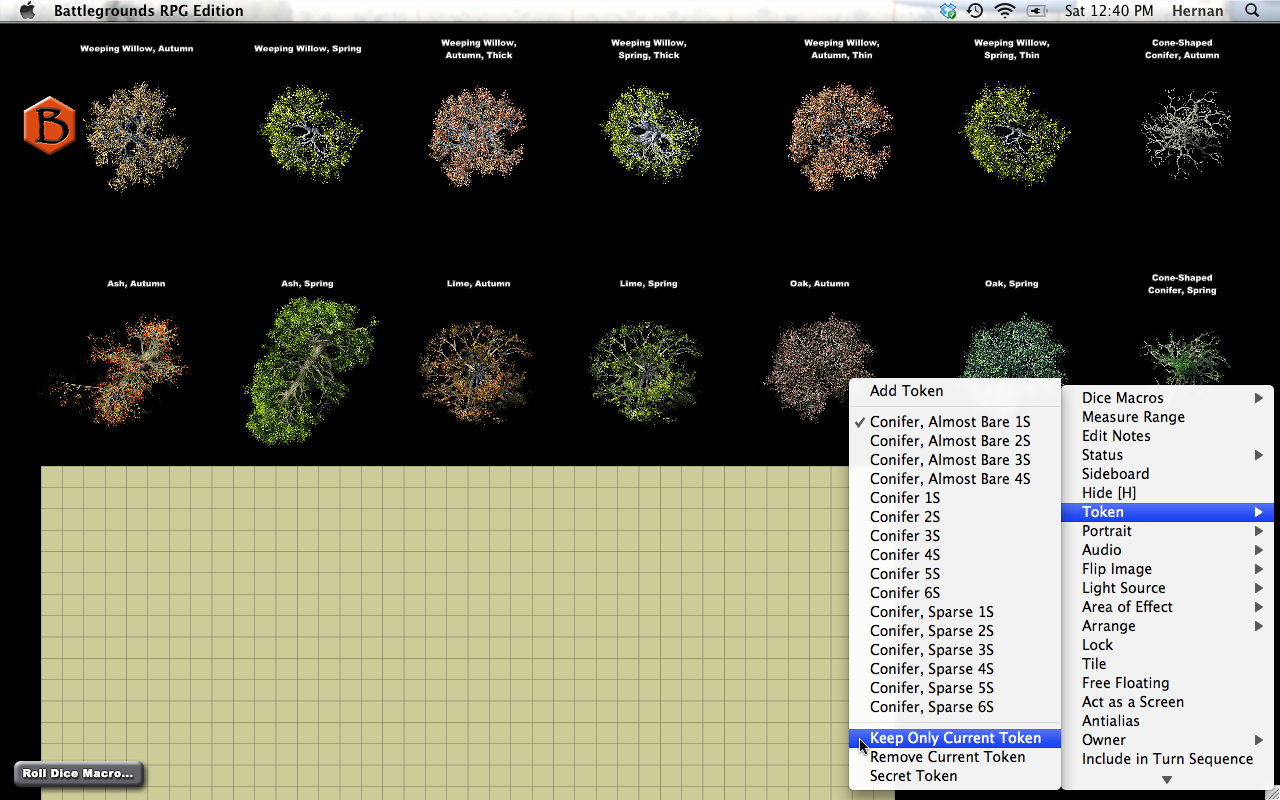
Task: Select the Ash, Autumn tree image
Action: [x=120, y=370]
